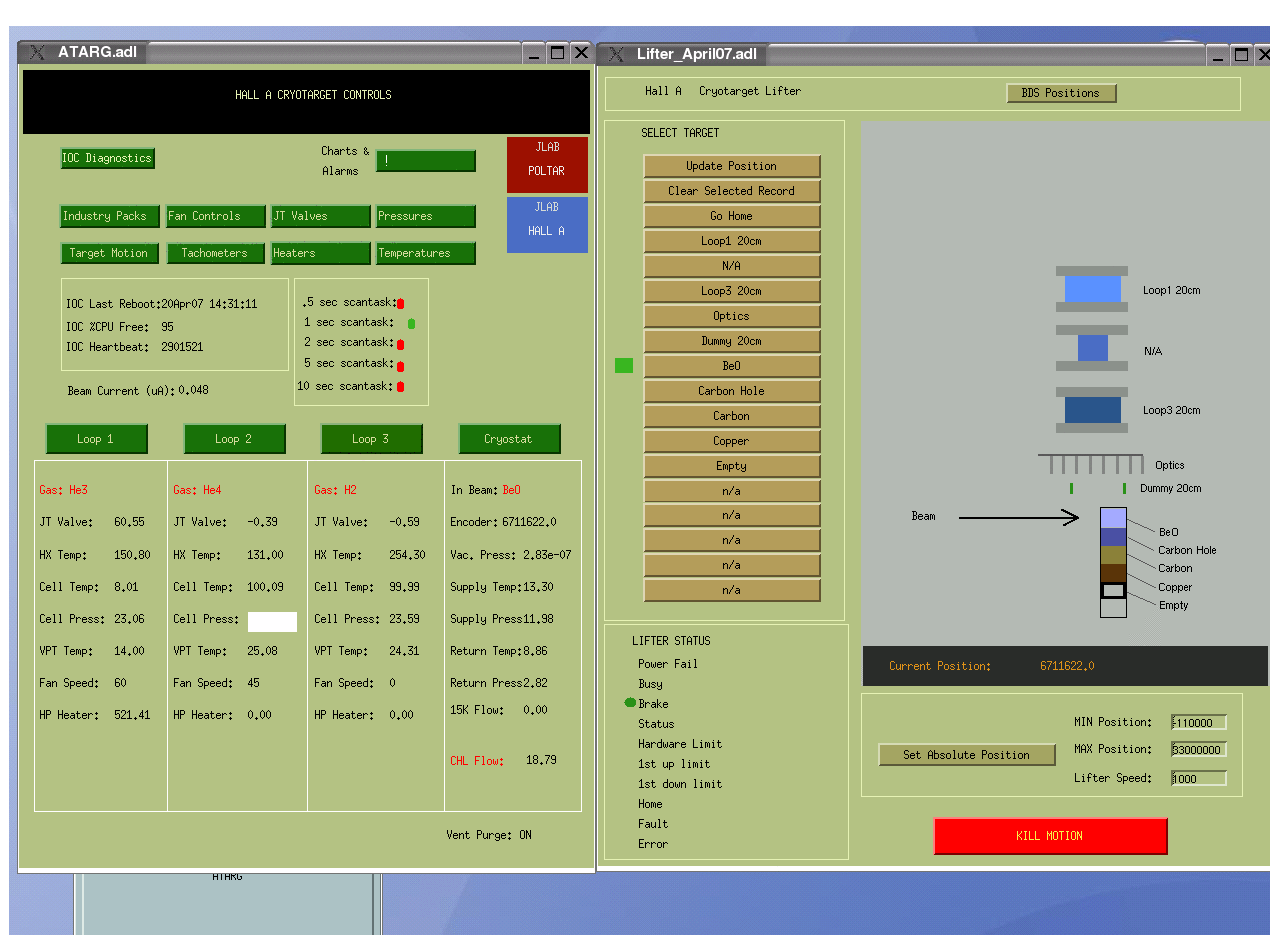Click the Carbon Hole segment of target stack
This screenshot has width=1270, height=935.
pyautogui.click(x=1113, y=537)
